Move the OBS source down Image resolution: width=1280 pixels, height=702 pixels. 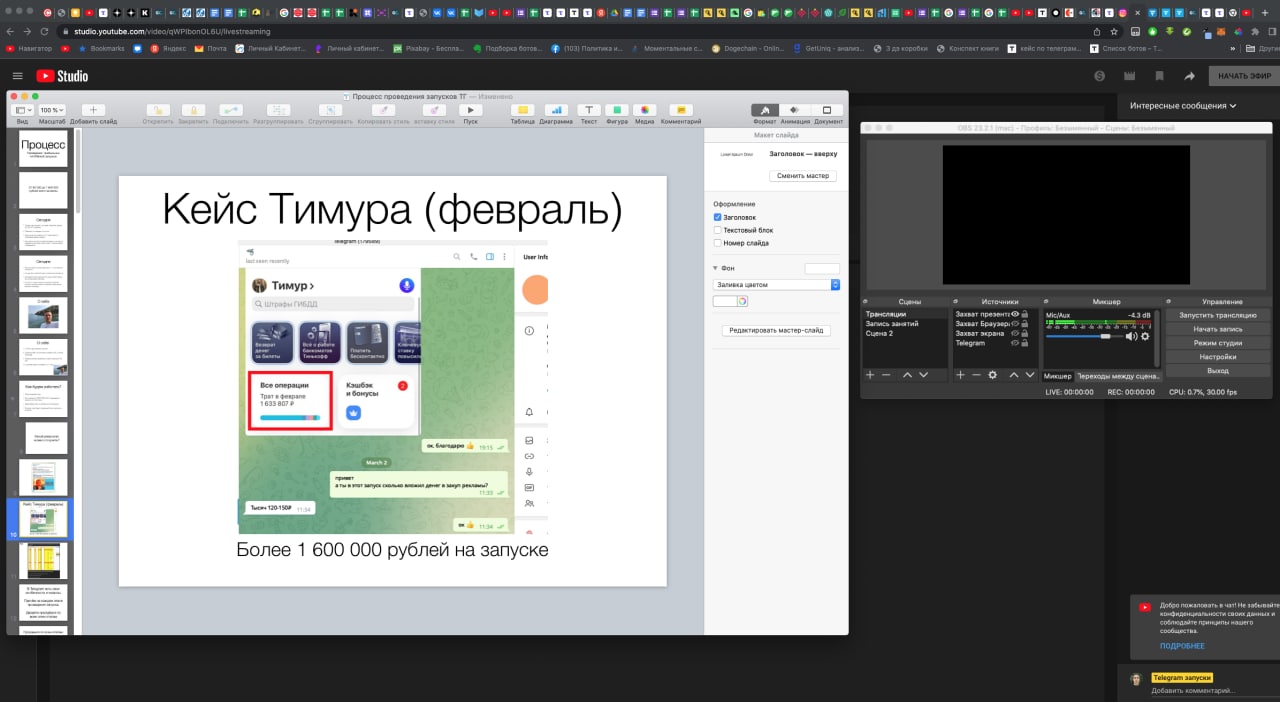pos(1029,375)
